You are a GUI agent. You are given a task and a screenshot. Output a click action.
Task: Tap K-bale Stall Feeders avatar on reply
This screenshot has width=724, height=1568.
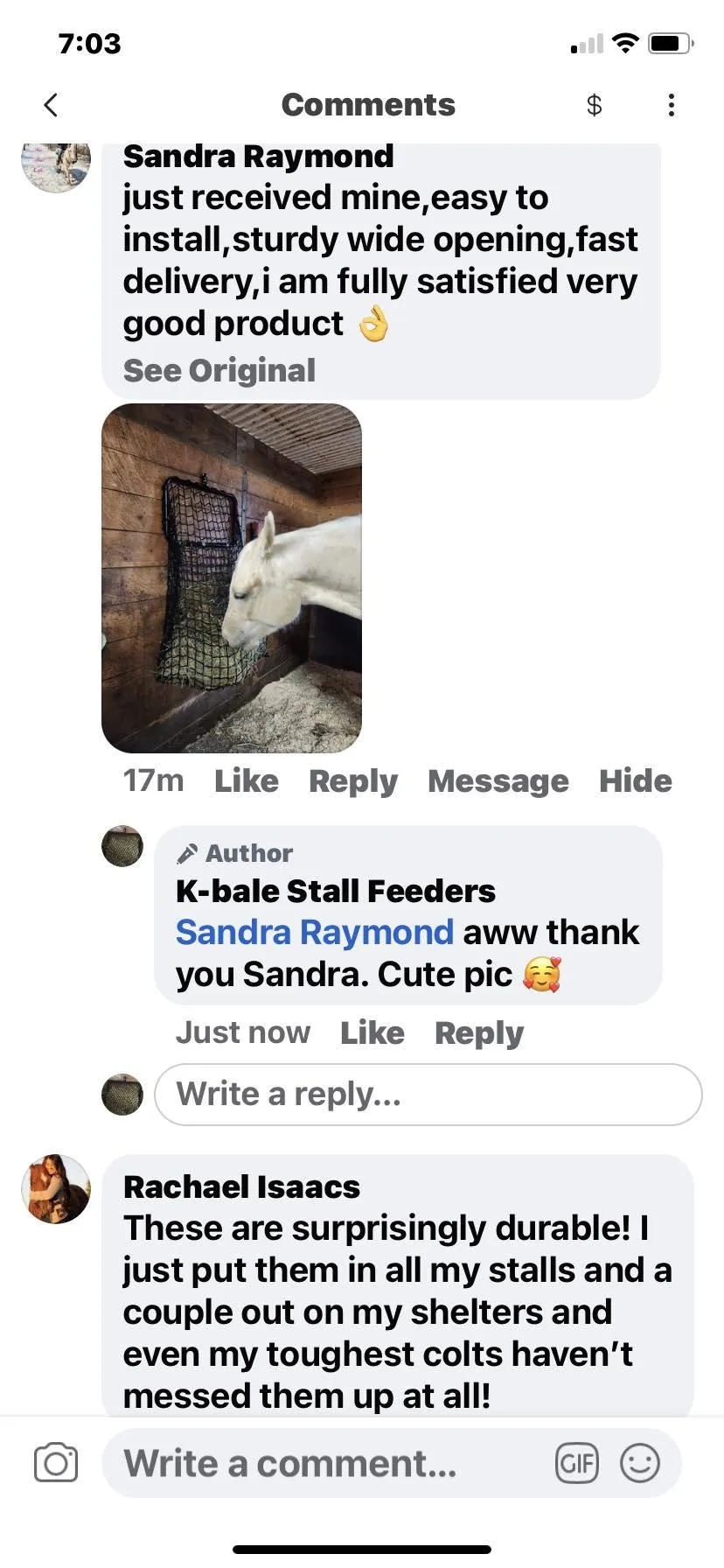122,846
